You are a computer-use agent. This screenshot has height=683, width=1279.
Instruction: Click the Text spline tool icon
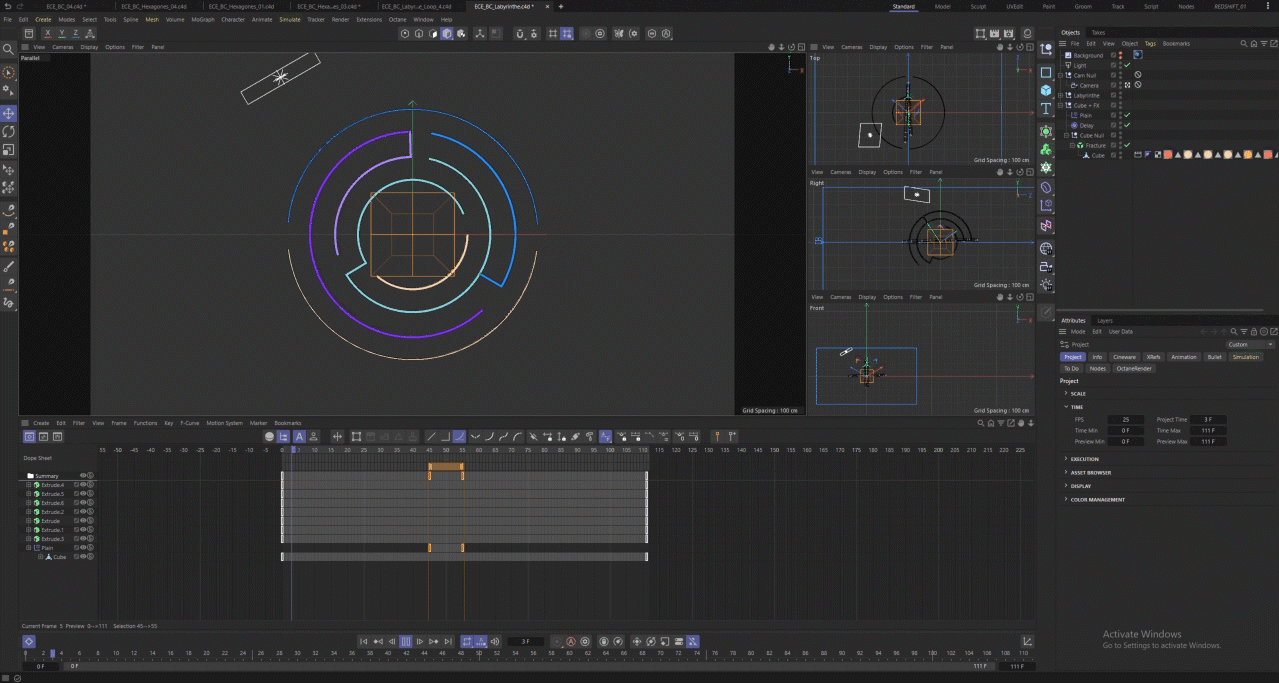point(1046,109)
